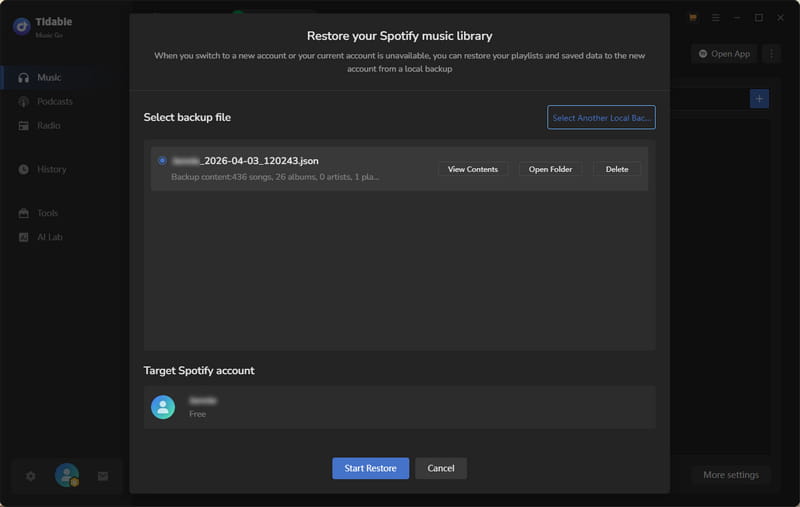Screen dimensions: 800x507
Task: Open the three-dot more options menu
Action: (x=771, y=54)
